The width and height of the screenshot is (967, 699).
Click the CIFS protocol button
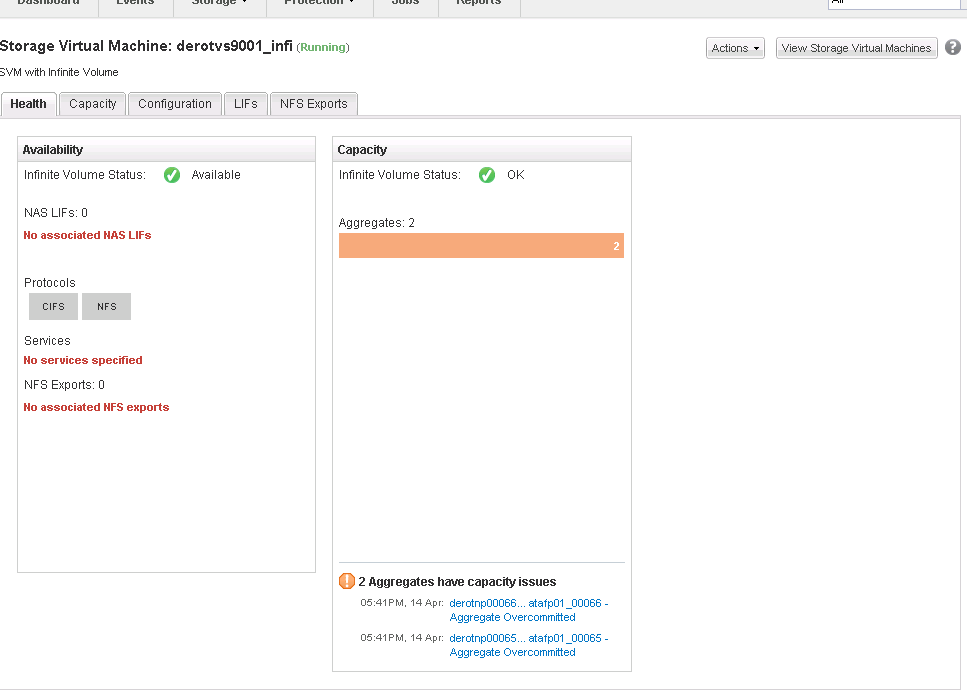[53, 307]
